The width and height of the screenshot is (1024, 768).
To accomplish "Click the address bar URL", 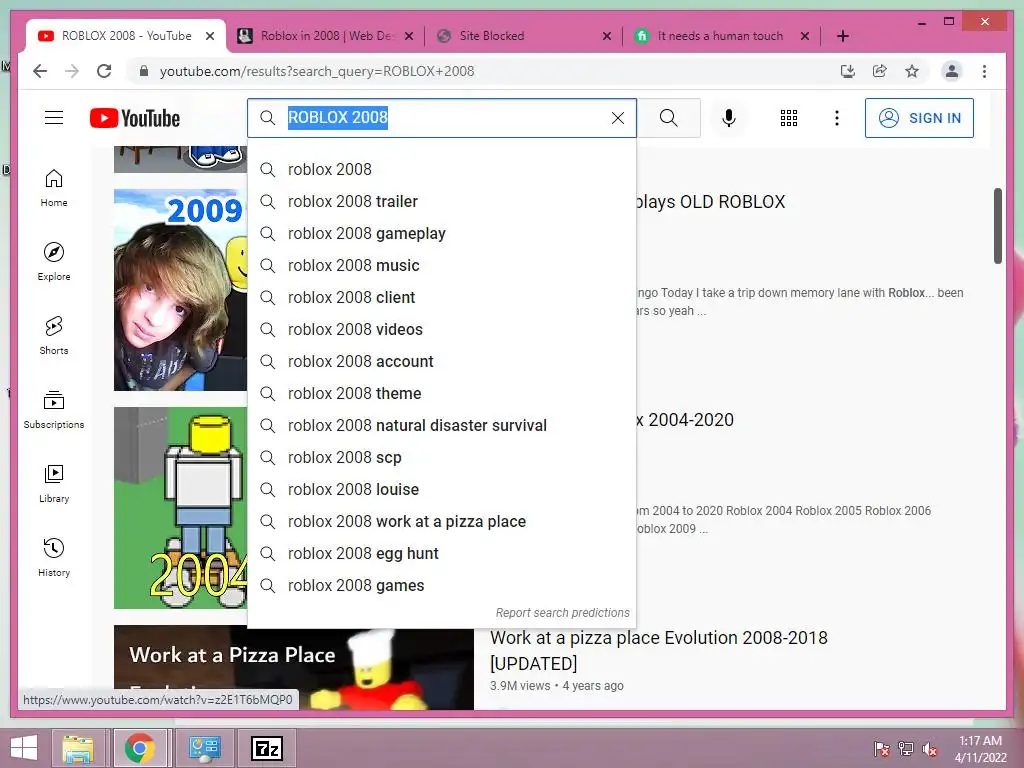I will point(317,71).
